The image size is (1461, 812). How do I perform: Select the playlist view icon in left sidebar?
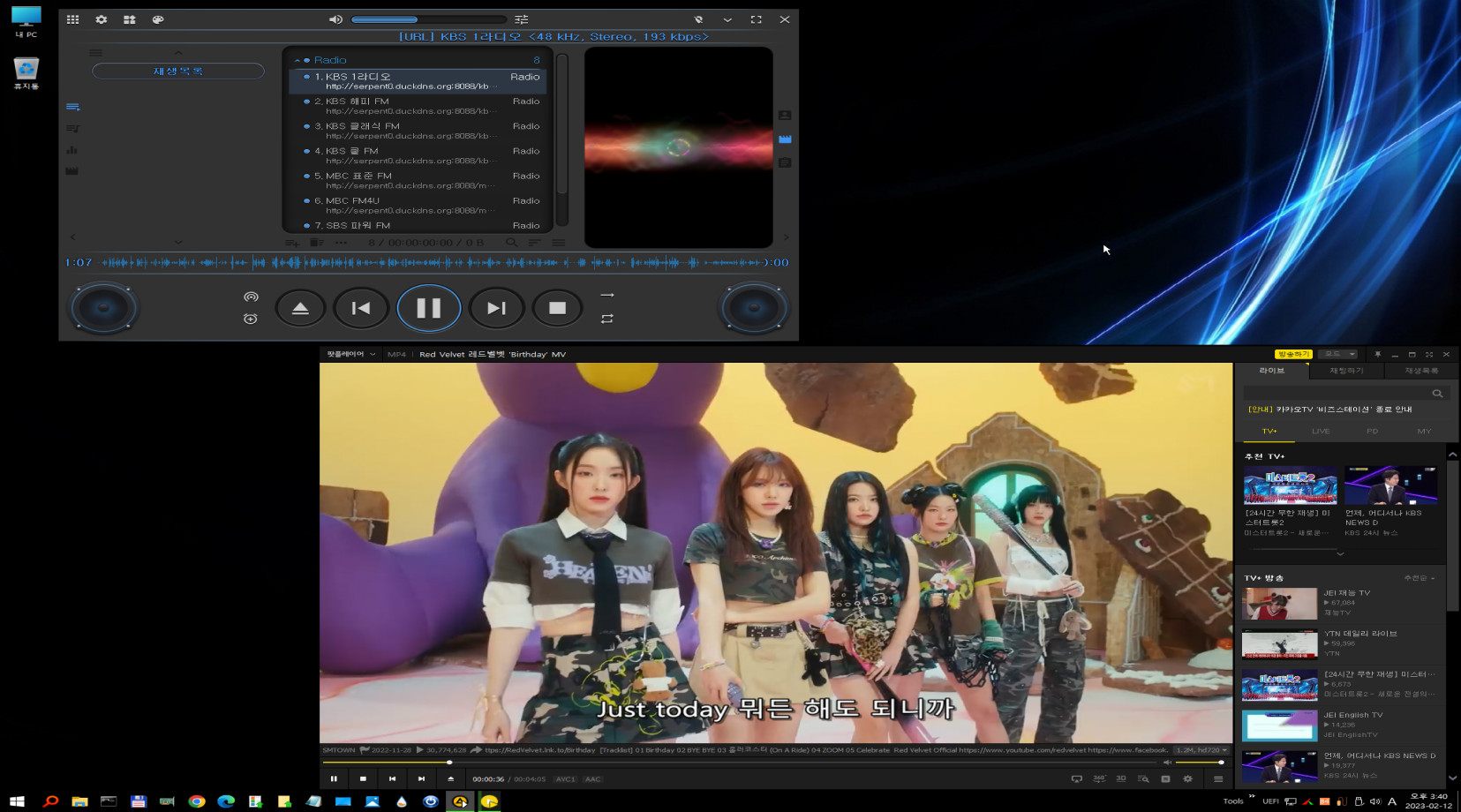pyautogui.click(x=72, y=107)
